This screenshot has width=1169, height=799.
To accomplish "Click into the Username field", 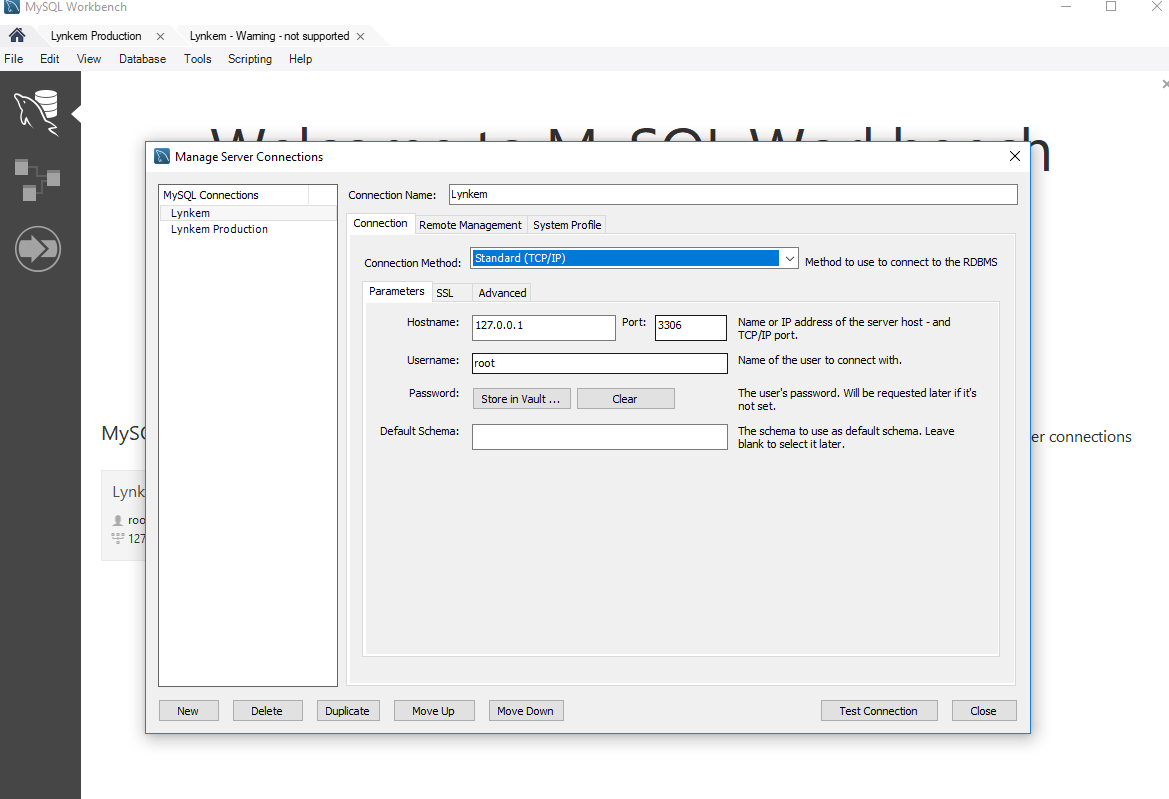I will click(599, 363).
